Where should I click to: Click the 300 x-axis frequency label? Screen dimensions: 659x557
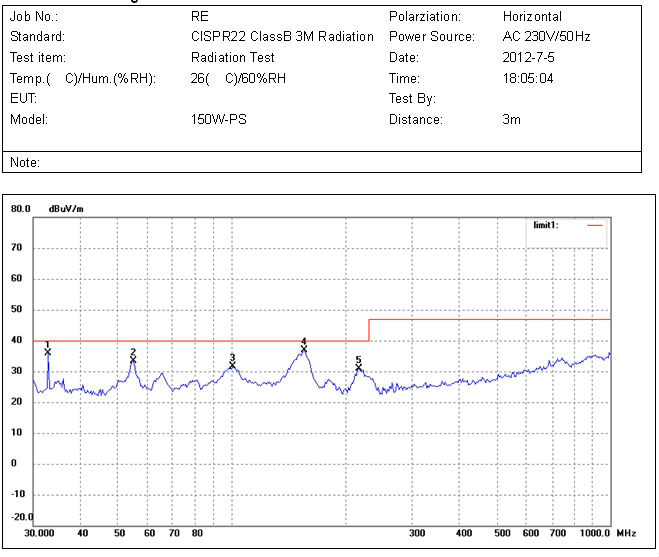pyautogui.click(x=417, y=533)
